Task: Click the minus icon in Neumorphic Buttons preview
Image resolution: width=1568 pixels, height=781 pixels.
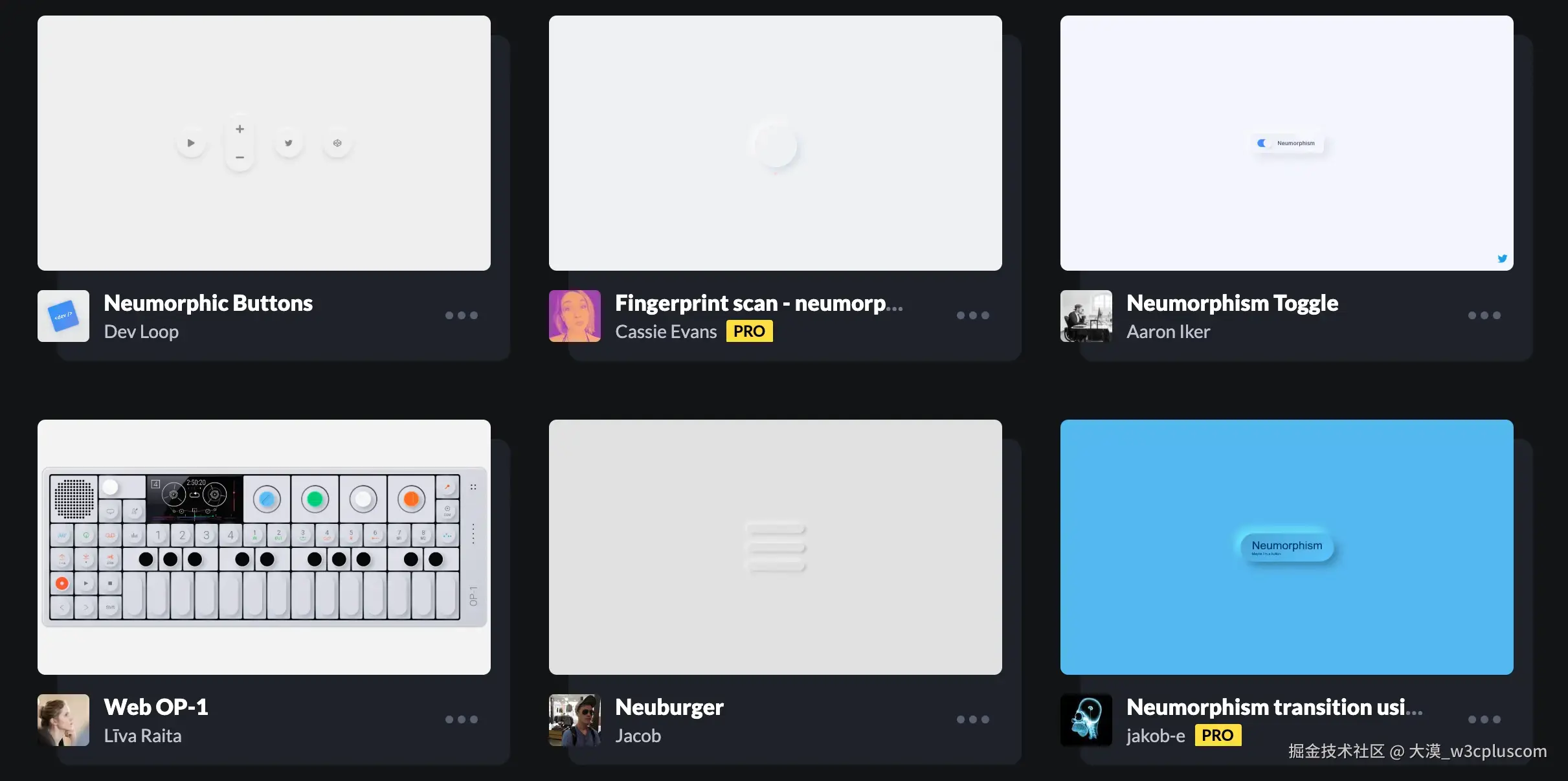Action: [x=240, y=157]
